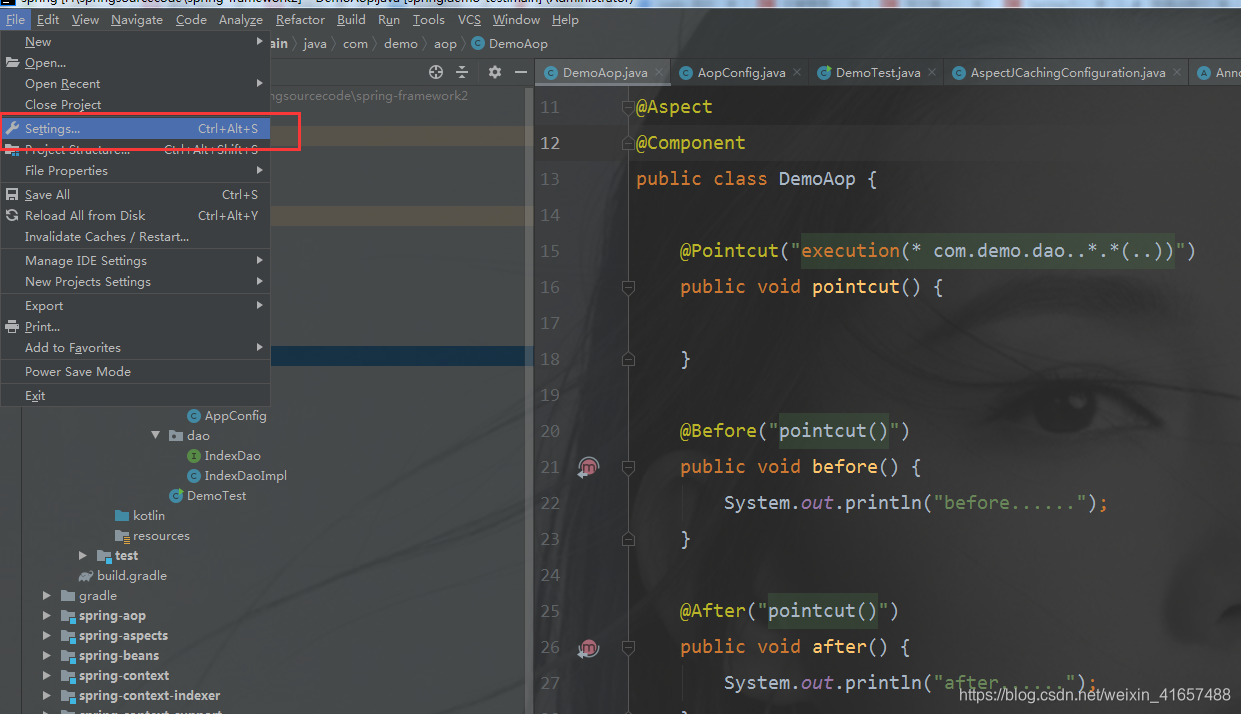This screenshot has width=1241, height=714.
Task: Fold the before method at line 21
Action: [x=628, y=467]
